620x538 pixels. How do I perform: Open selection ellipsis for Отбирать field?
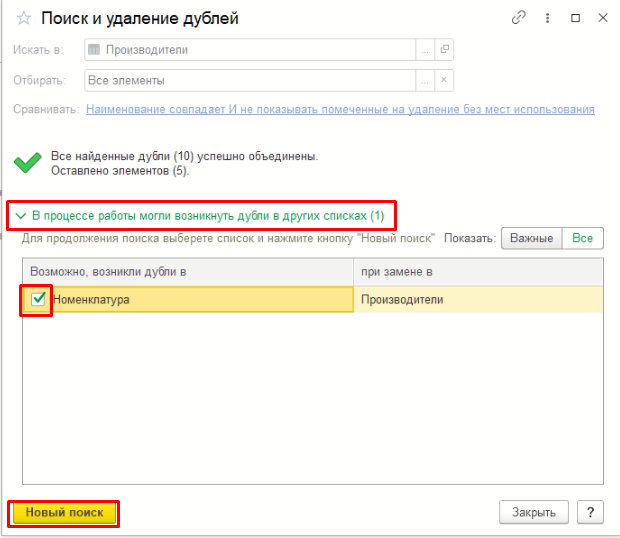pyautogui.click(x=425, y=80)
